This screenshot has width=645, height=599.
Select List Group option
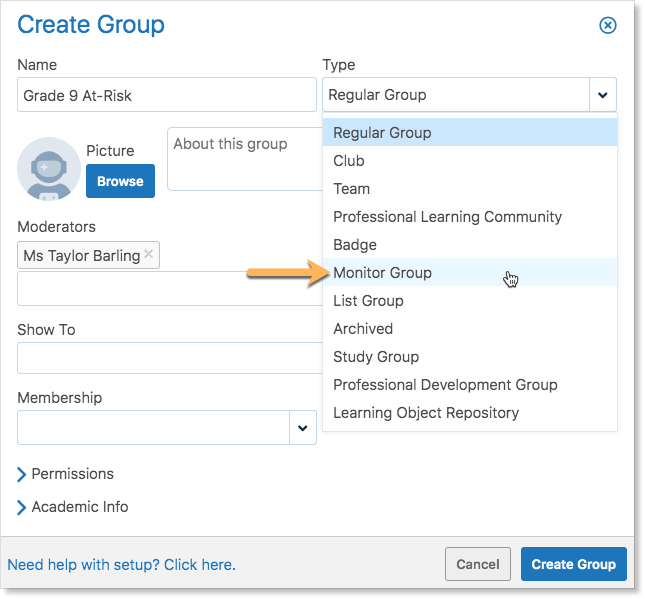coord(470,300)
